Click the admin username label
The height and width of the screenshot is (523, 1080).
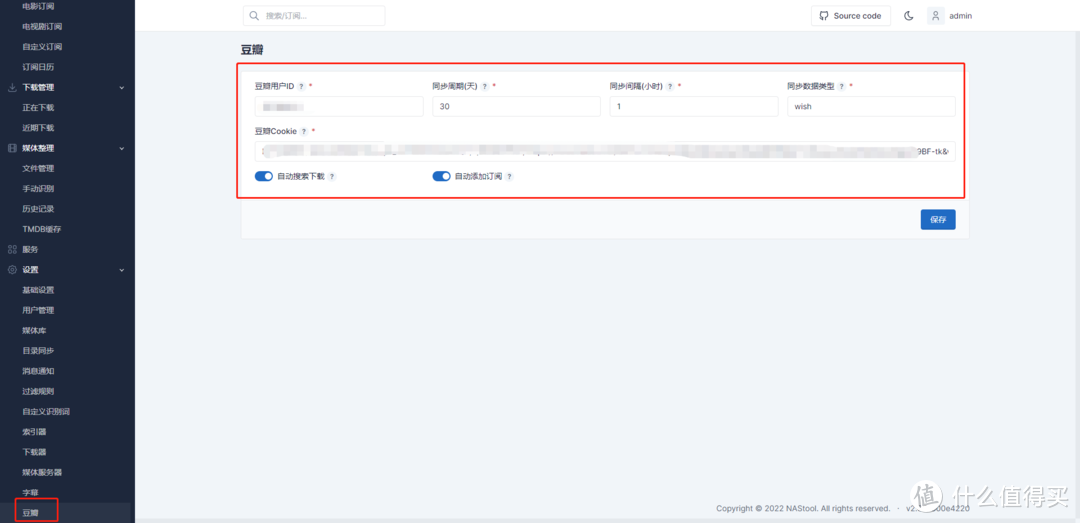coord(960,16)
